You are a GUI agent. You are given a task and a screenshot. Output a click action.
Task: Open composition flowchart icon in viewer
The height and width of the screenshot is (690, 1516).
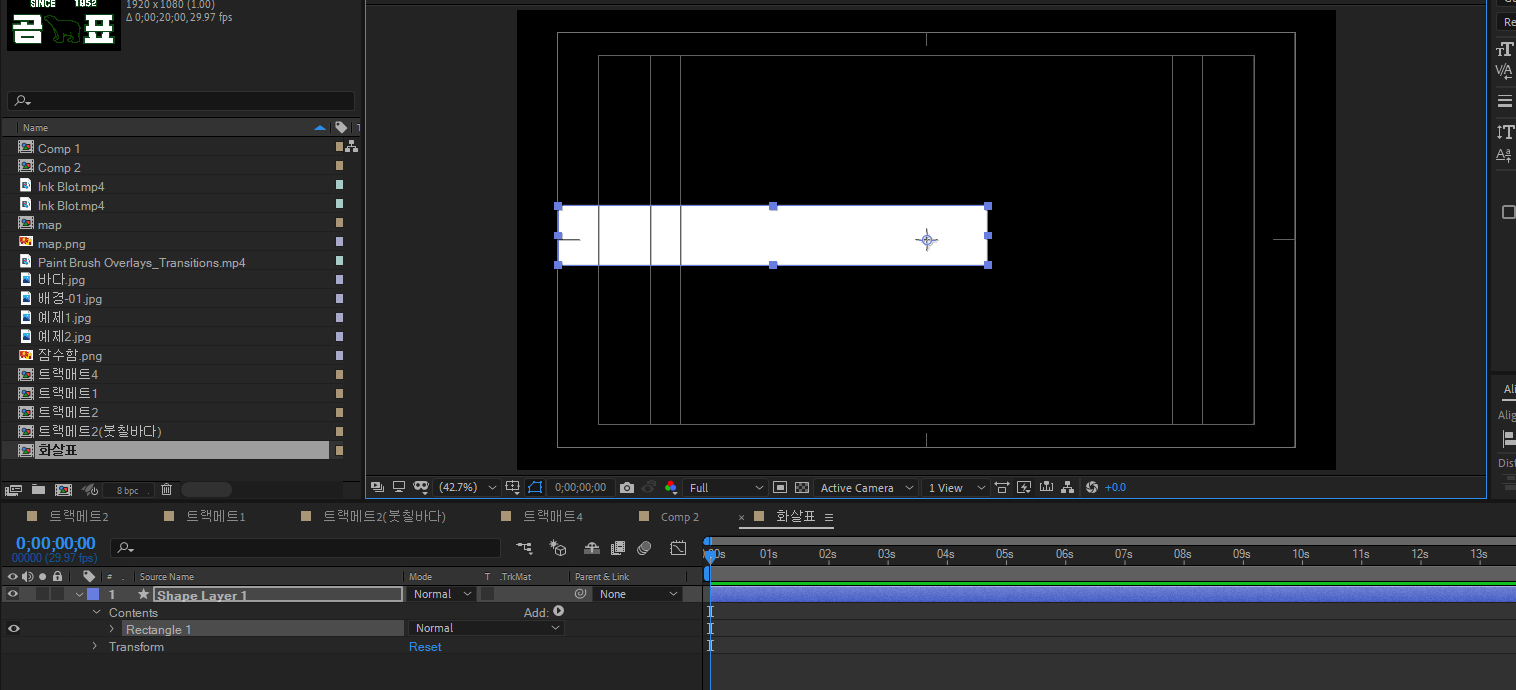[1068, 487]
